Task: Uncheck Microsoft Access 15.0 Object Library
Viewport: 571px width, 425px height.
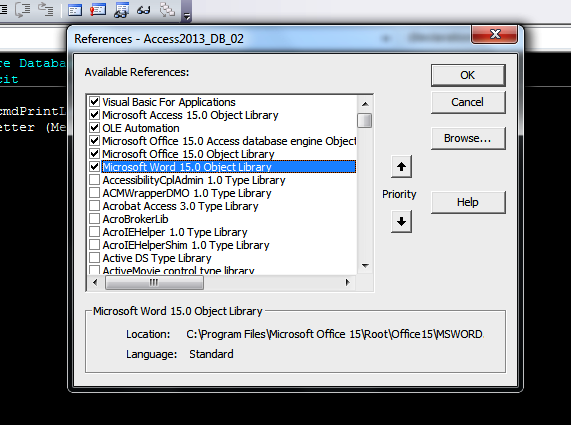Action: pyautogui.click(x=94, y=115)
